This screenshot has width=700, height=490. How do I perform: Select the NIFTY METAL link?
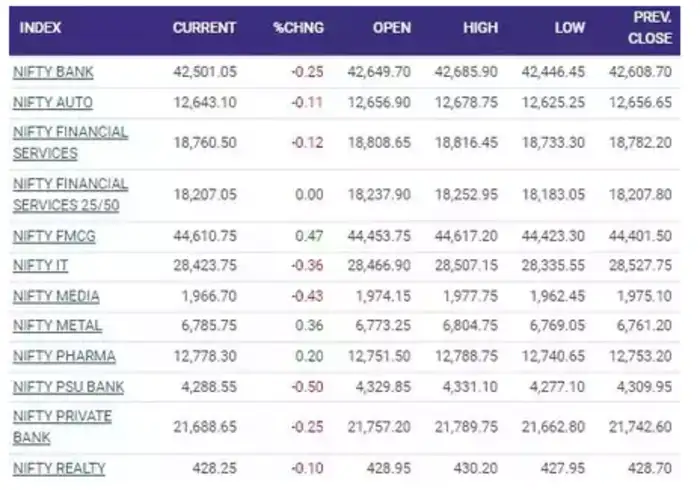click(57, 325)
